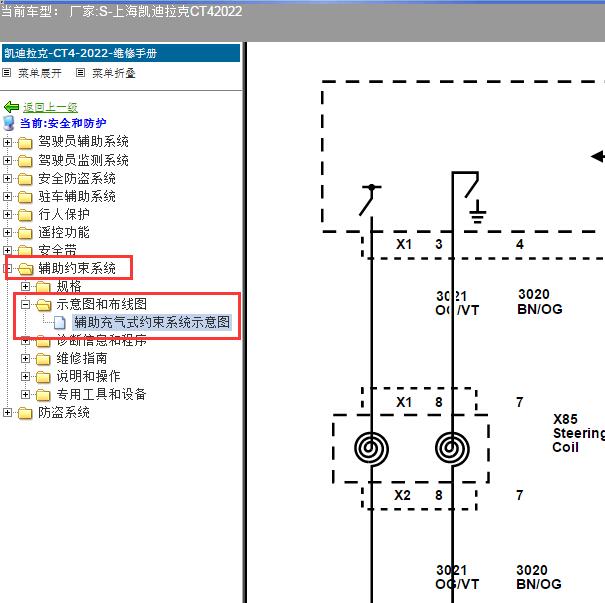Click the 行人保护 folder icon
Screen dimensions: 605x603
[25, 215]
